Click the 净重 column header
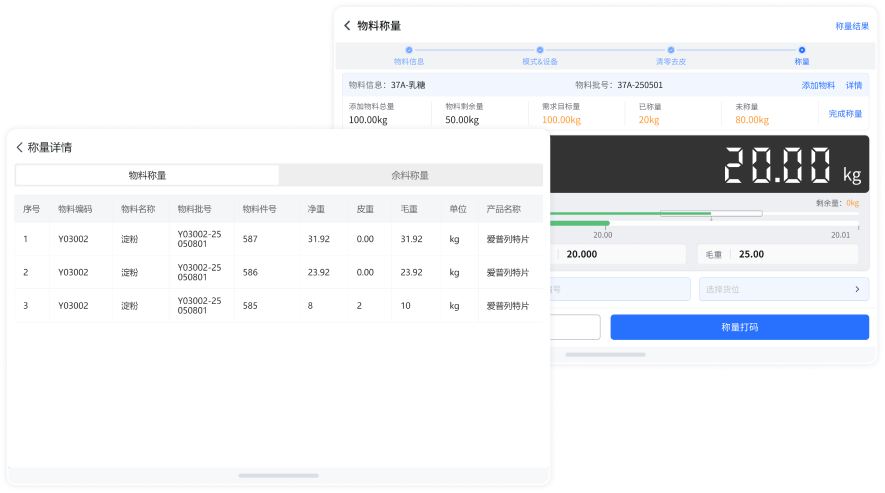This screenshot has height=493, width=885. click(x=317, y=209)
